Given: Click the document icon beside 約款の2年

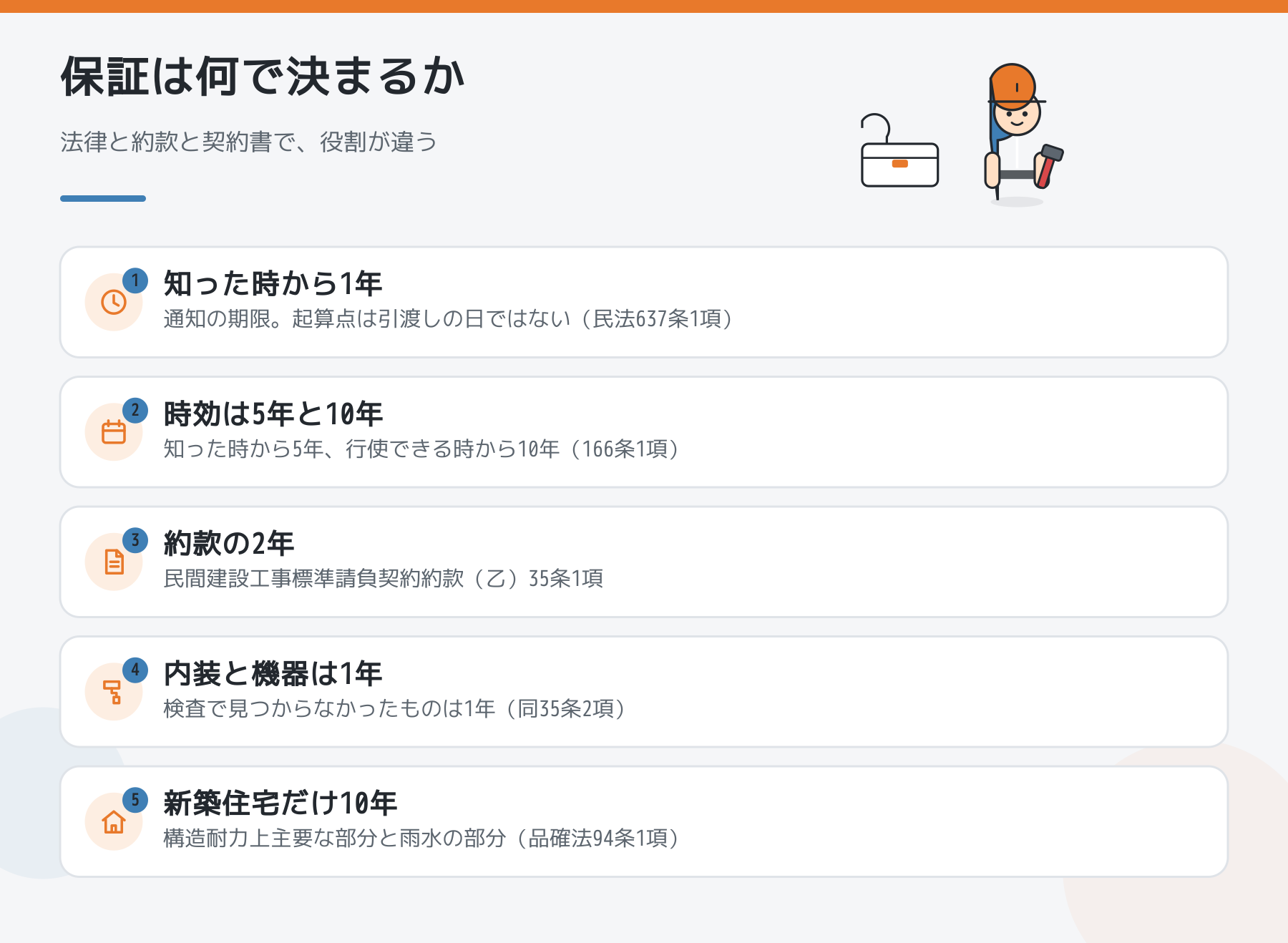Looking at the screenshot, I should tap(114, 562).
